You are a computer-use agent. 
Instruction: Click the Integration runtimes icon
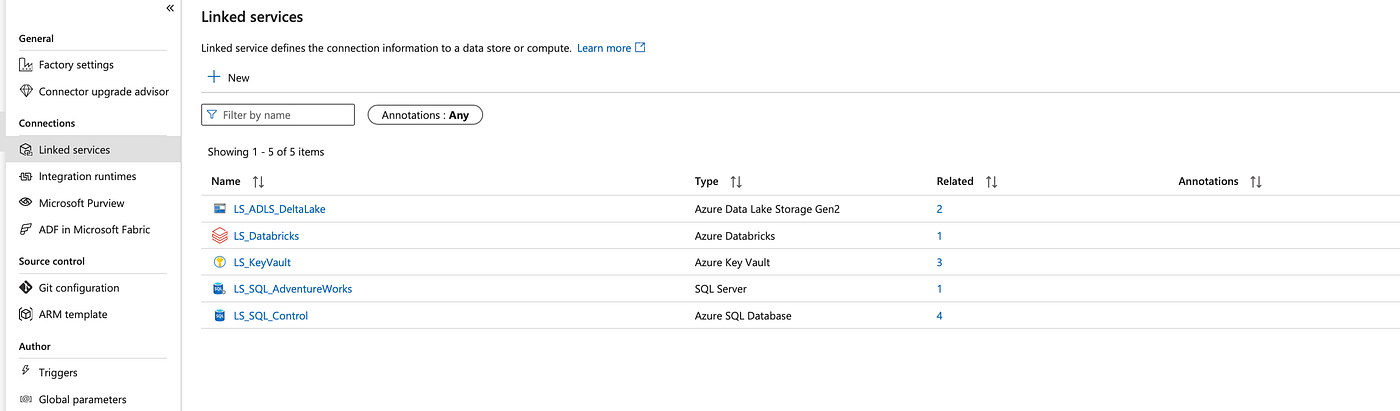click(26, 177)
